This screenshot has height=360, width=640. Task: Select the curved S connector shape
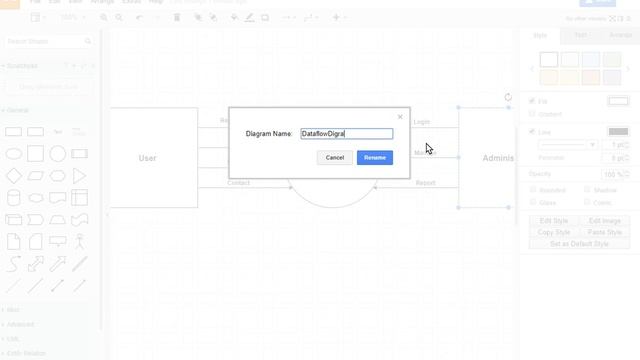pyautogui.click(x=13, y=264)
